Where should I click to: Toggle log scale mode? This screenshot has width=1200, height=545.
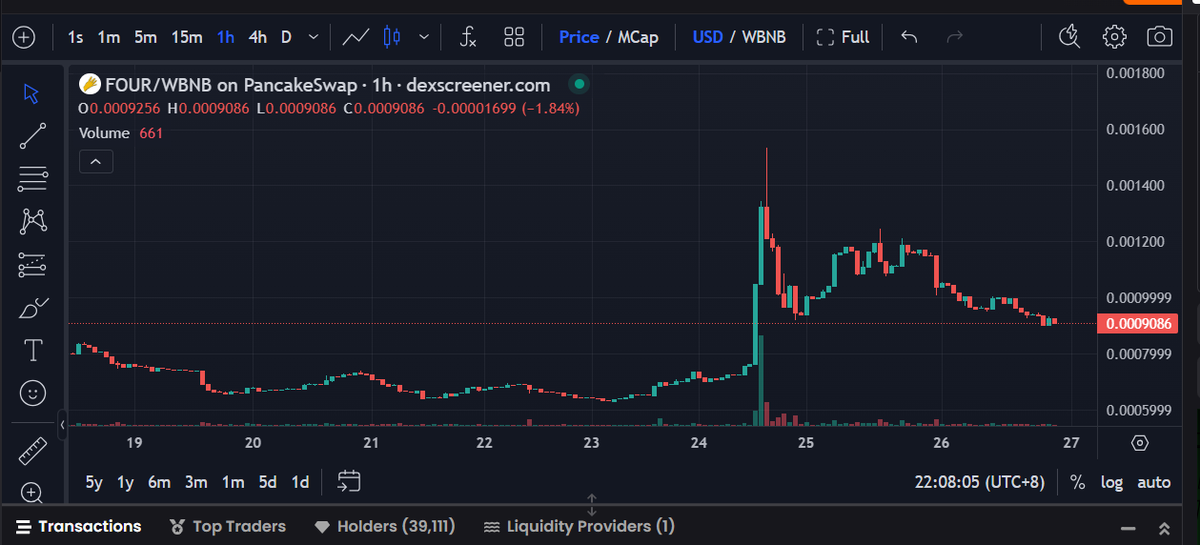1112,482
